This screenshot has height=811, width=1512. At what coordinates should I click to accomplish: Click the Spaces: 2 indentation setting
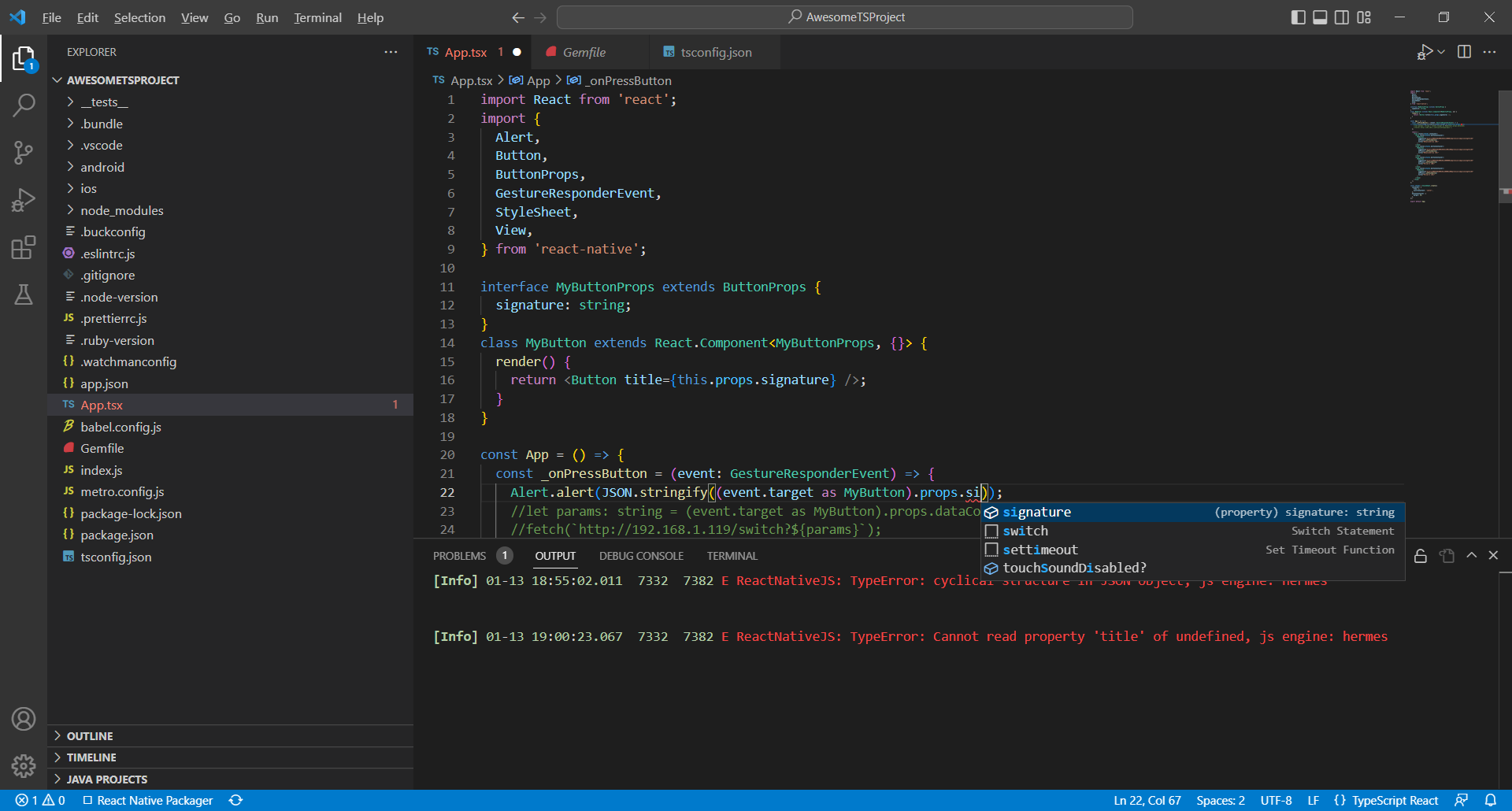click(1220, 800)
